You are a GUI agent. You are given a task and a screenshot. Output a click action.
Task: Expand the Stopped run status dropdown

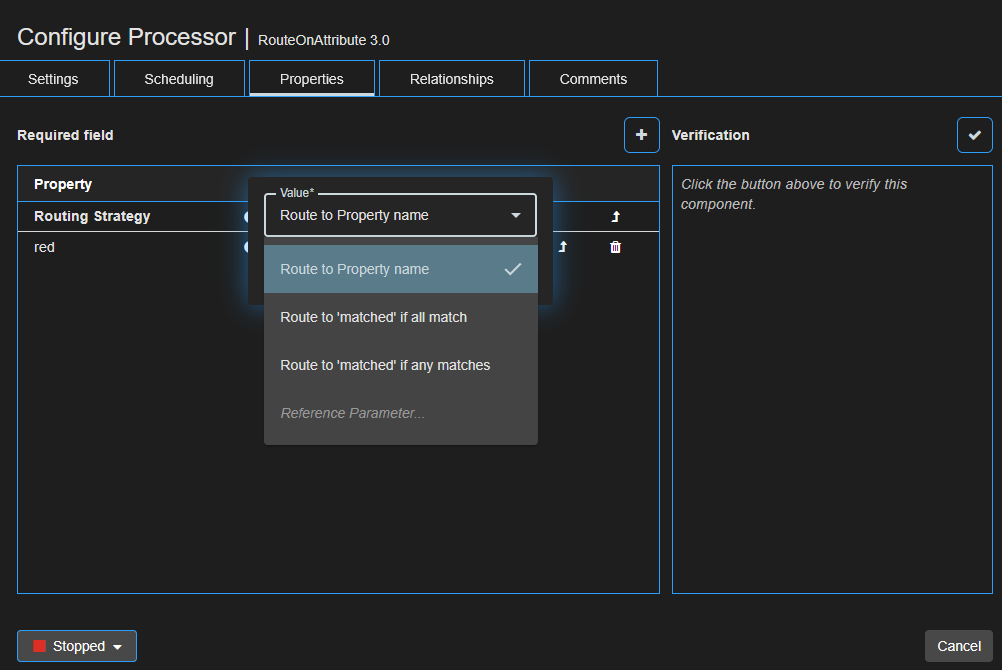click(118, 647)
